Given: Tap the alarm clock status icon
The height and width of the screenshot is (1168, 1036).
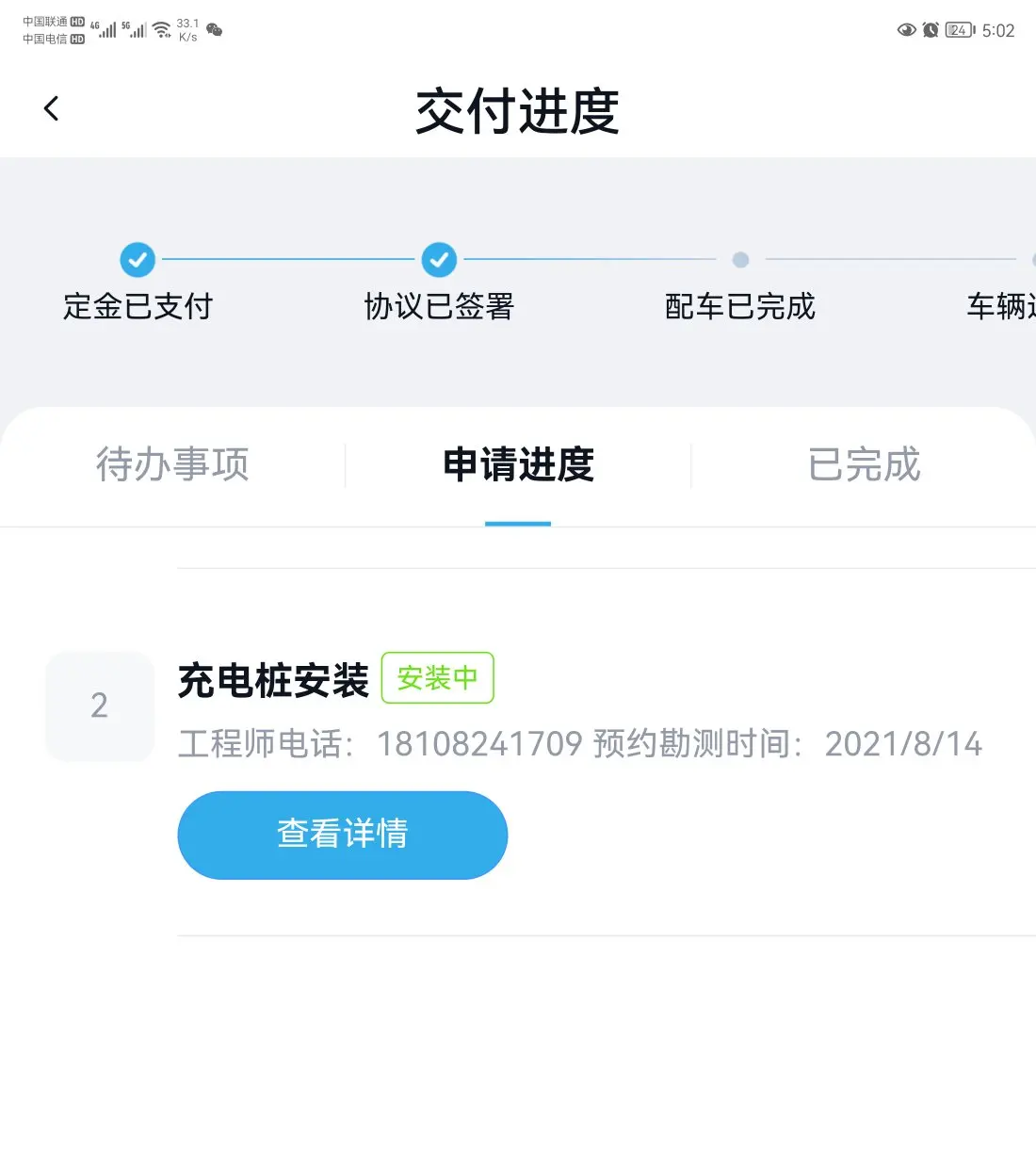Looking at the screenshot, I should click(x=931, y=30).
